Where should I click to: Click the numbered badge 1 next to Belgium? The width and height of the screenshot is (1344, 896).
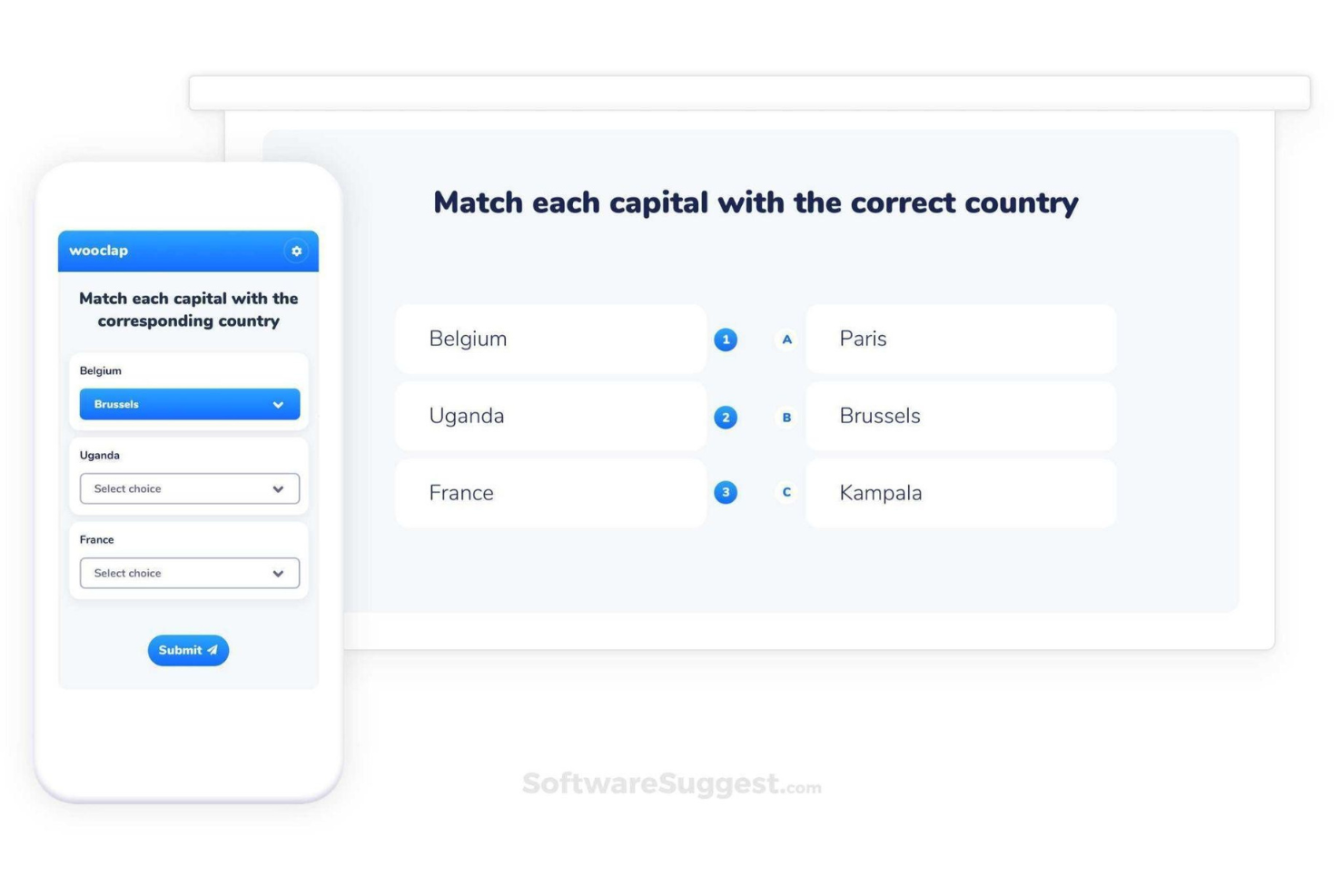click(x=725, y=339)
